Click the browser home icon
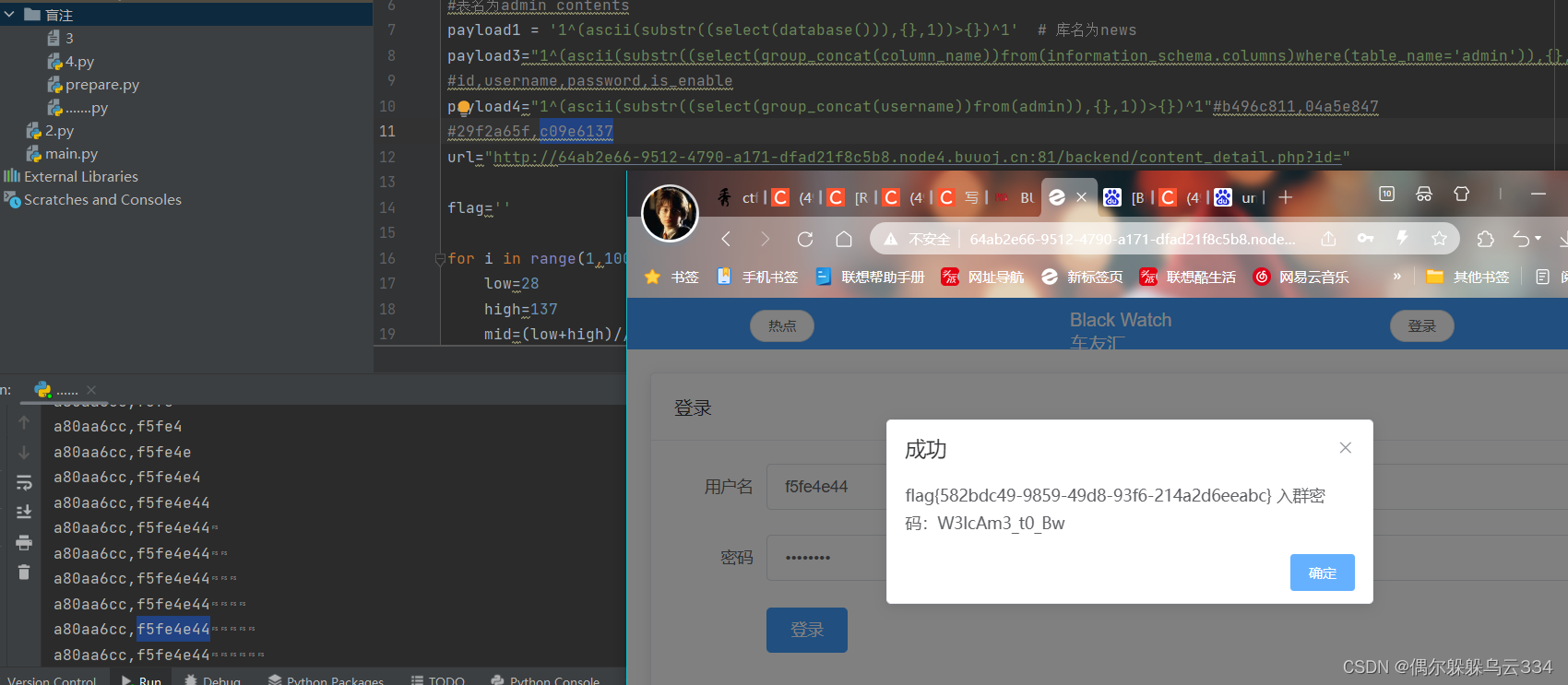 coord(844,239)
